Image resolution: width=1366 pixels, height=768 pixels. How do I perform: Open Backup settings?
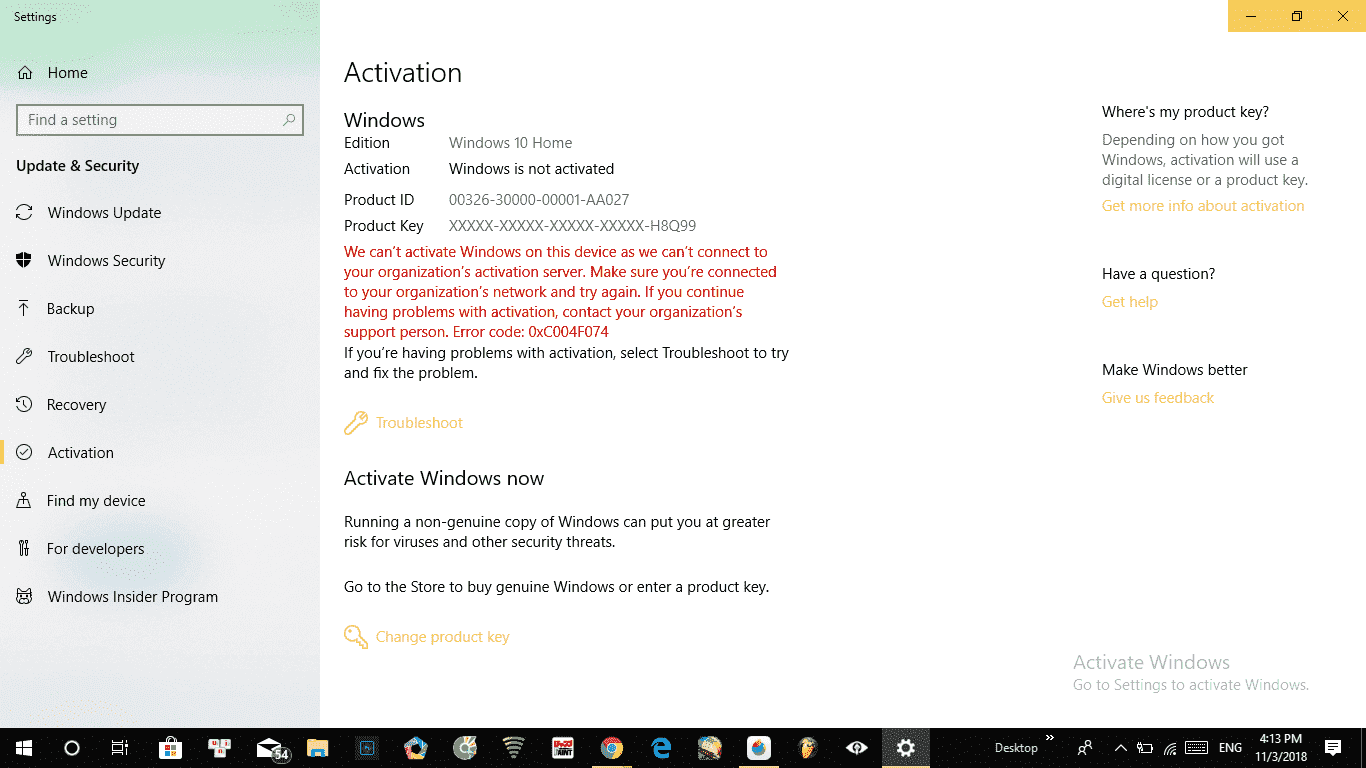coord(160,309)
